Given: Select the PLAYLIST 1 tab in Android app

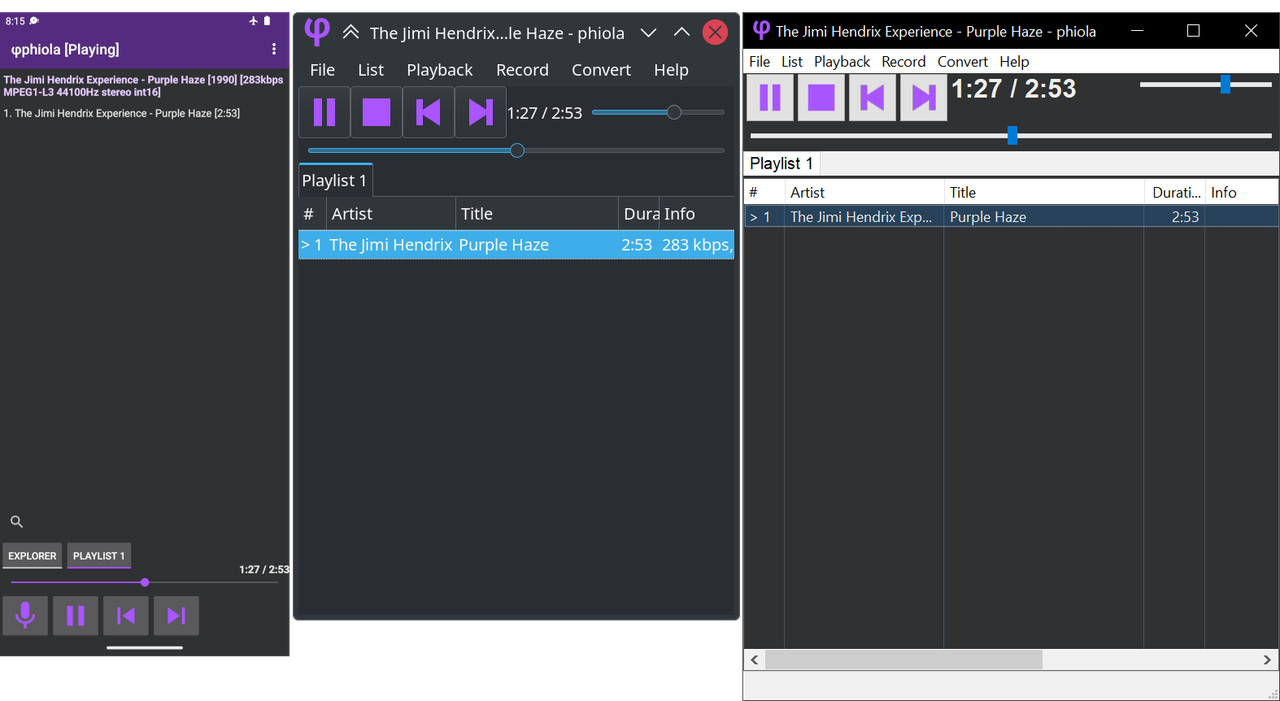Looking at the screenshot, I should coord(99,556).
